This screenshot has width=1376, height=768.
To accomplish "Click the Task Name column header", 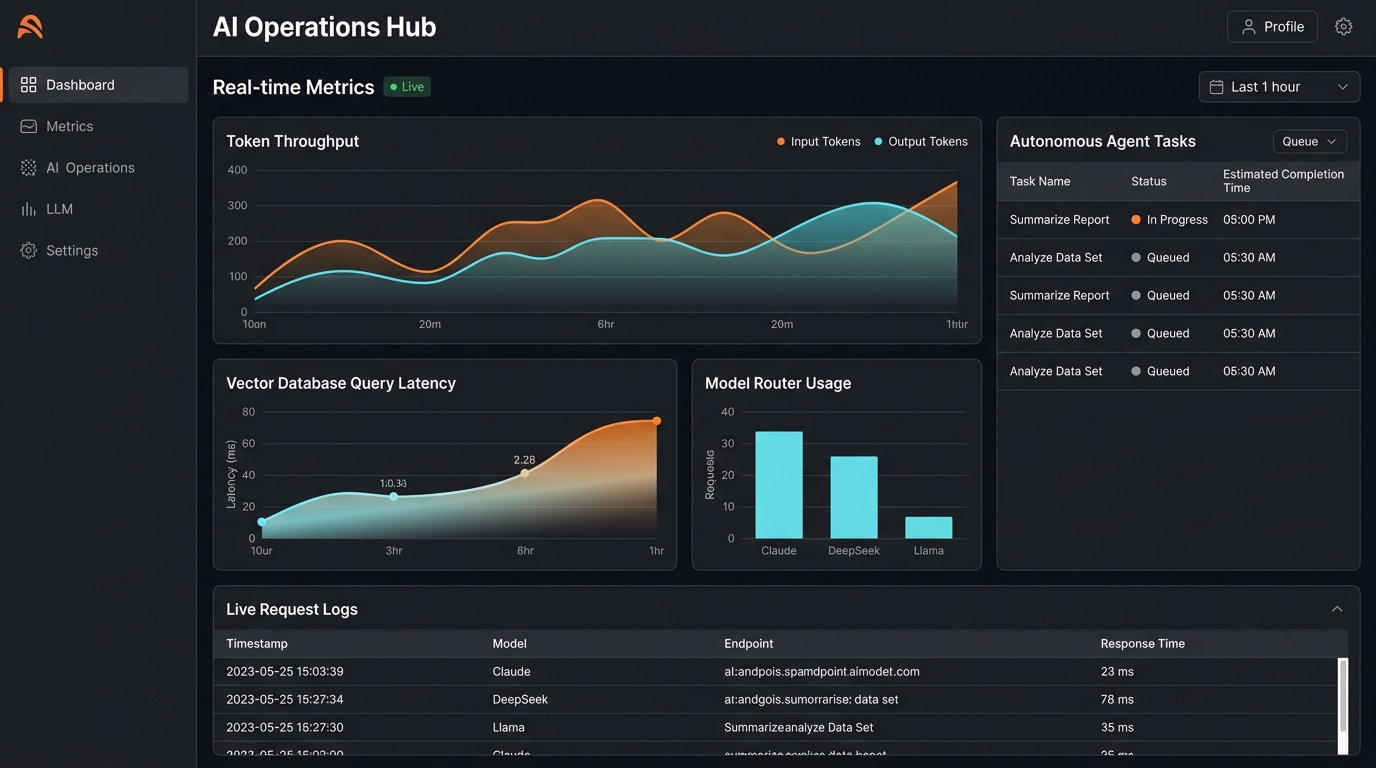I will pos(1040,181).
